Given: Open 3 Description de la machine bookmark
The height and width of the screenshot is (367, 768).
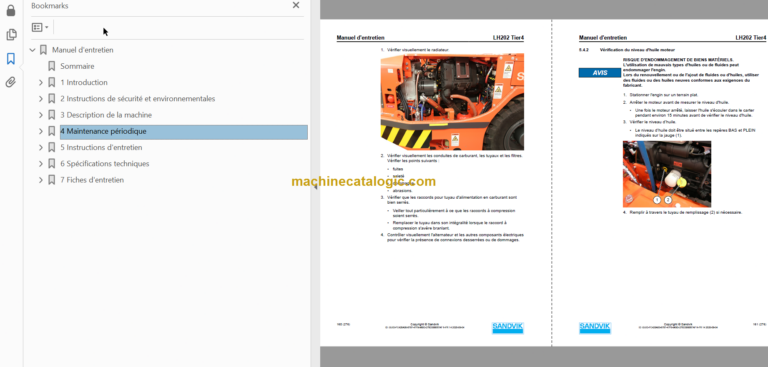Looking at the screenshot, I should 106,115.
